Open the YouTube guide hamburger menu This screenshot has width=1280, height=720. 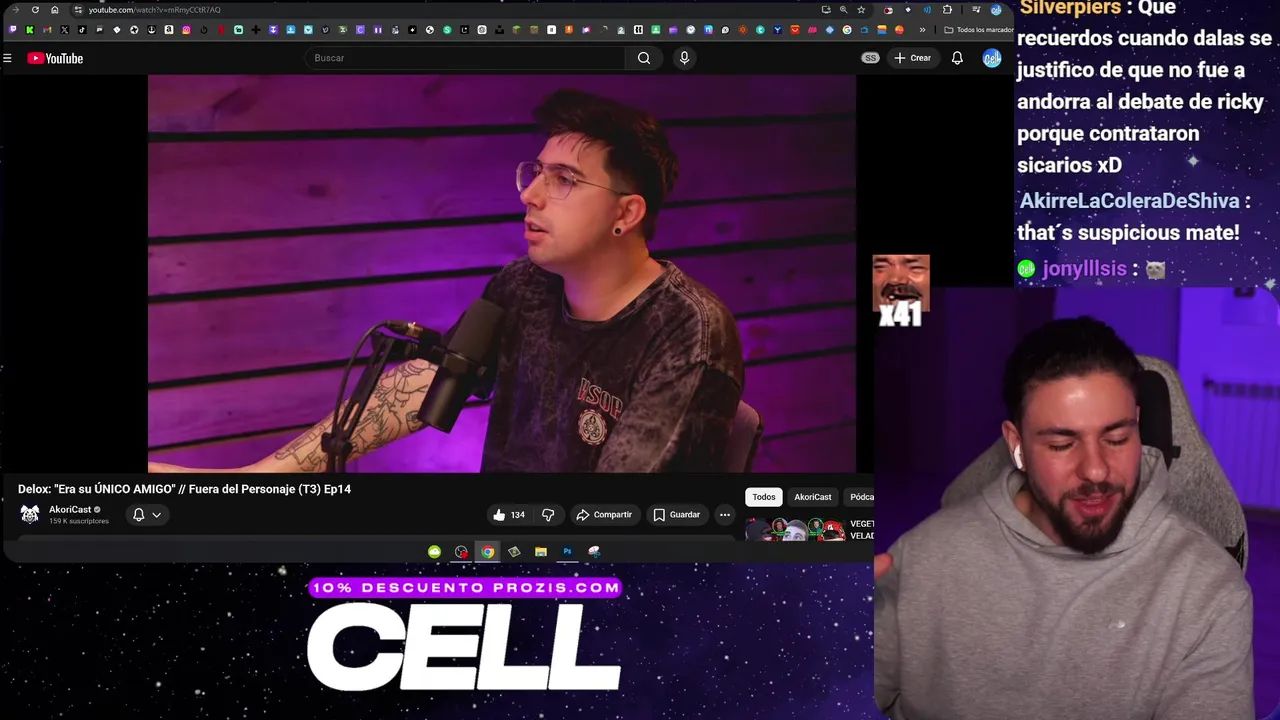(7, 58)
